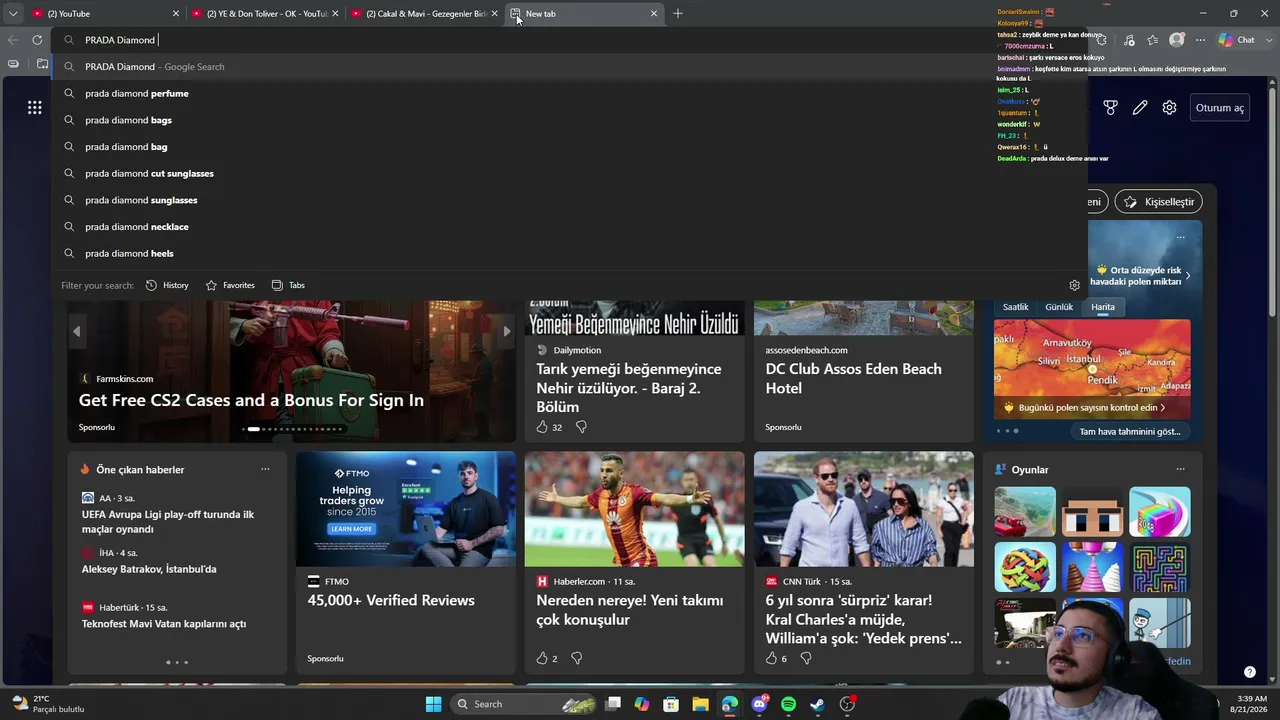Filter search by Favorites
This screenshot has width=1280, height=720.
coord(230,285)
